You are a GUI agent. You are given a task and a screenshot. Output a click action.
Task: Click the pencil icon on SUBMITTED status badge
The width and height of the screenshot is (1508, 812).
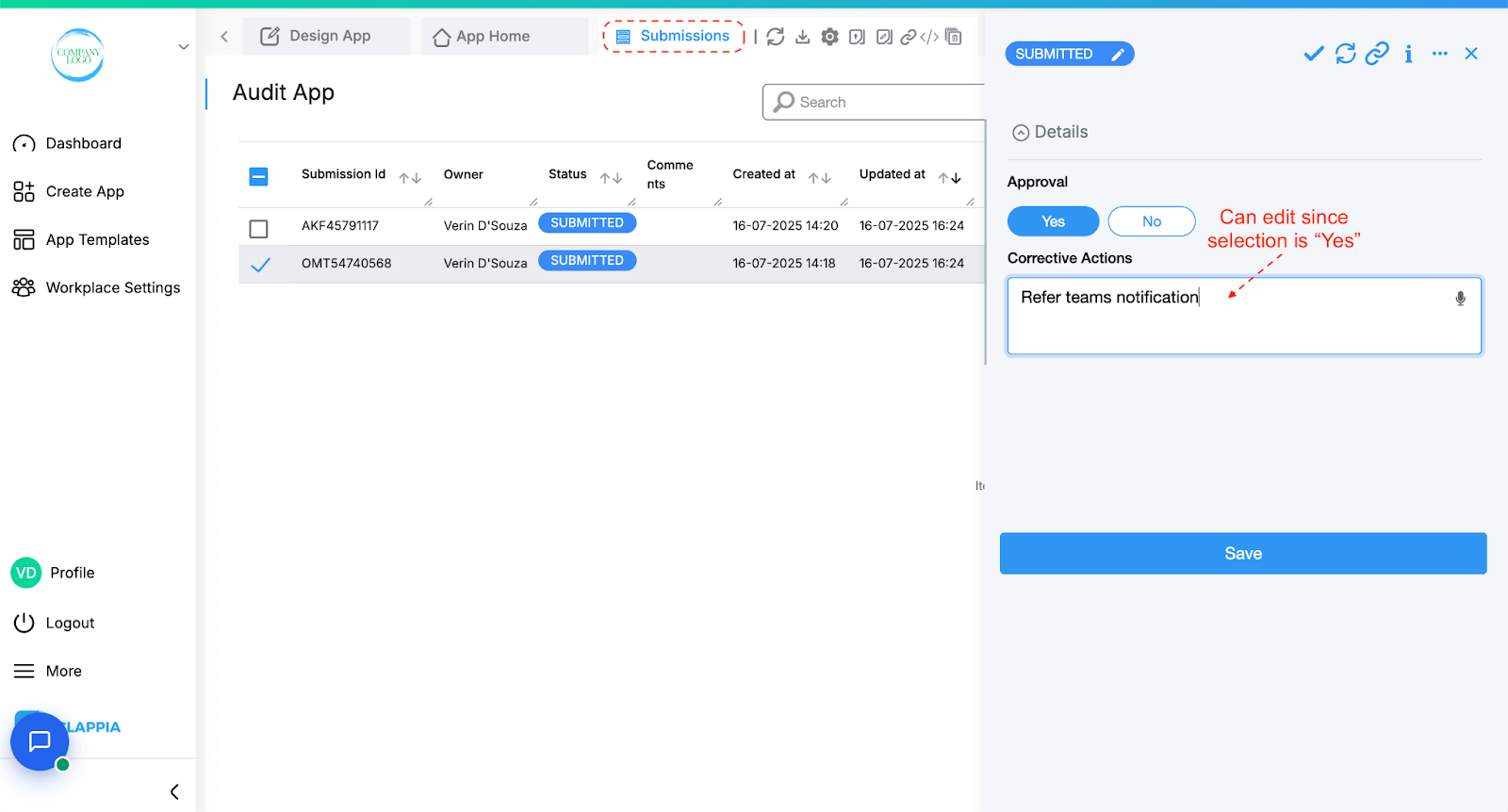[x=1118, y=55]
